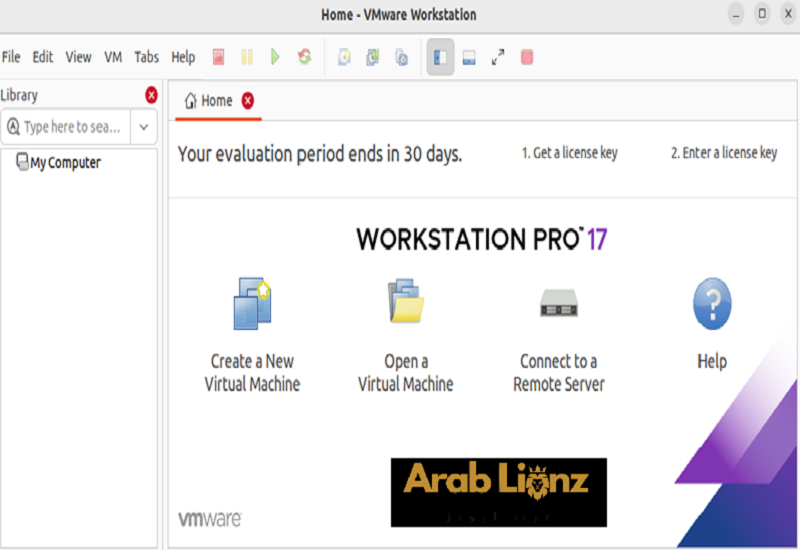
Task: Enter full screen mode via toolbar icon
Action: 498,57
